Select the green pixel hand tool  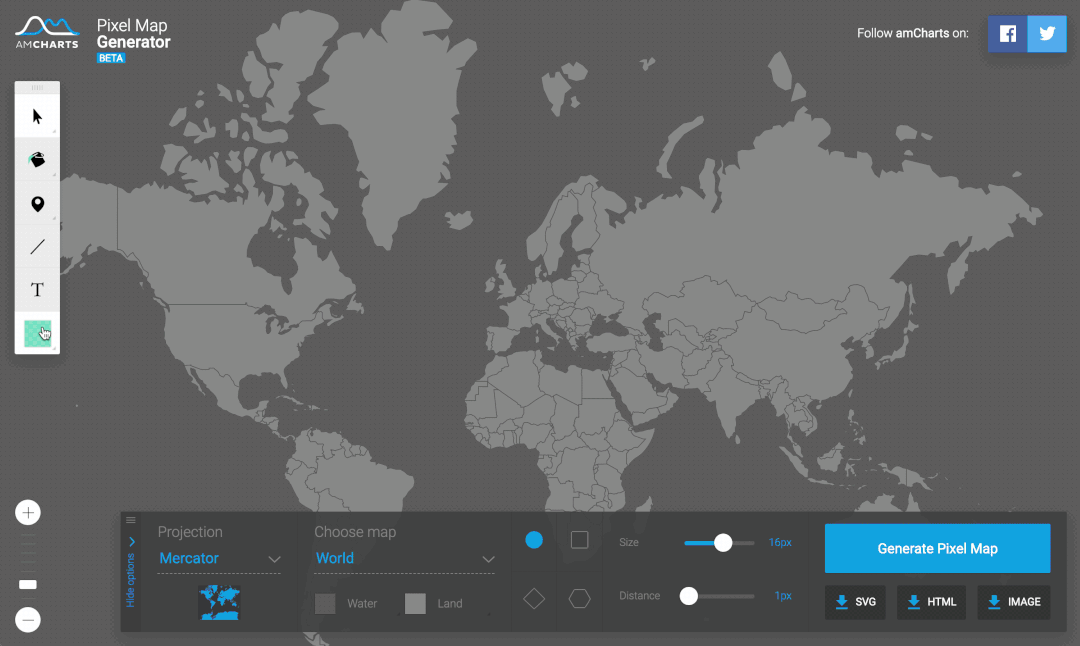pos(37,333)
